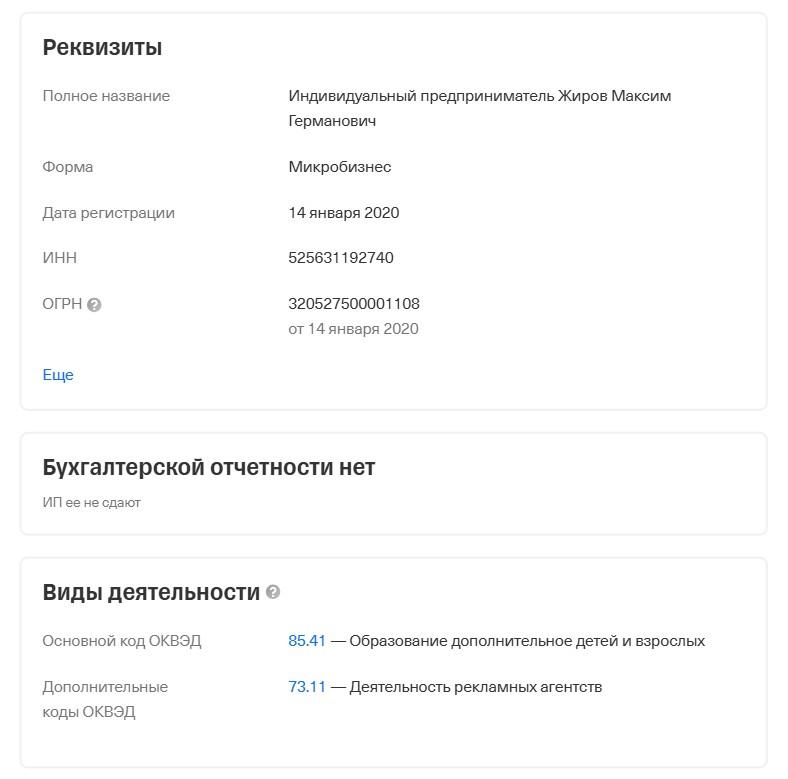
Task: Click the ОГРН number 320527500001108
Action: (x=354, y=303)
